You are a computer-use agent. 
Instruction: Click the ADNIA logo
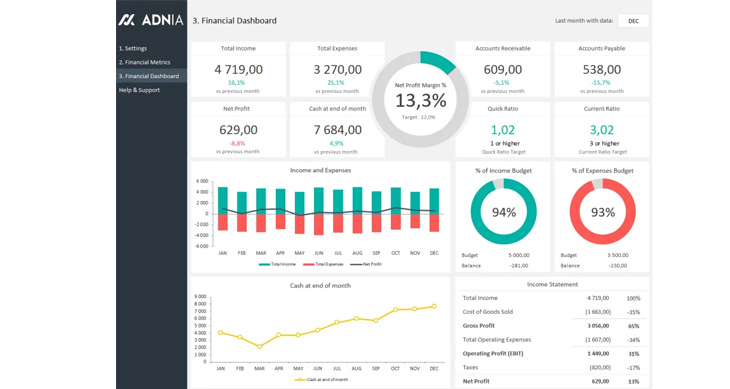pos(151,20)
